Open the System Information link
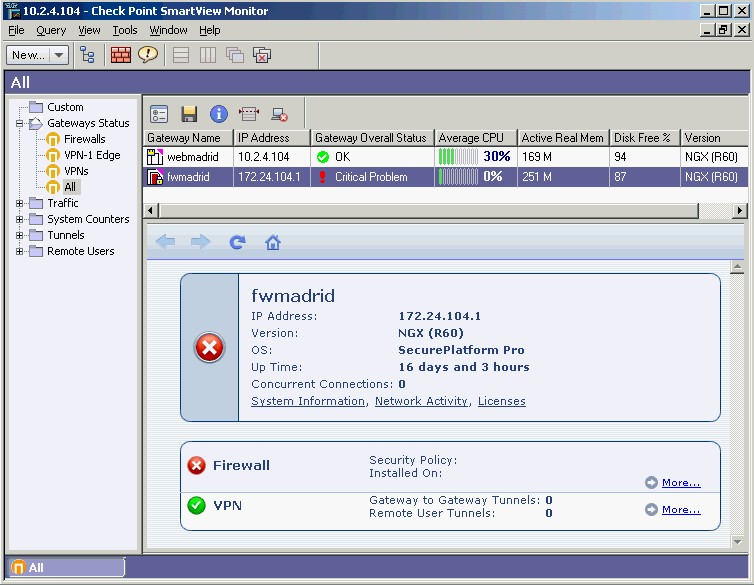This screenshot has width=754, height=585. (308, 401)
